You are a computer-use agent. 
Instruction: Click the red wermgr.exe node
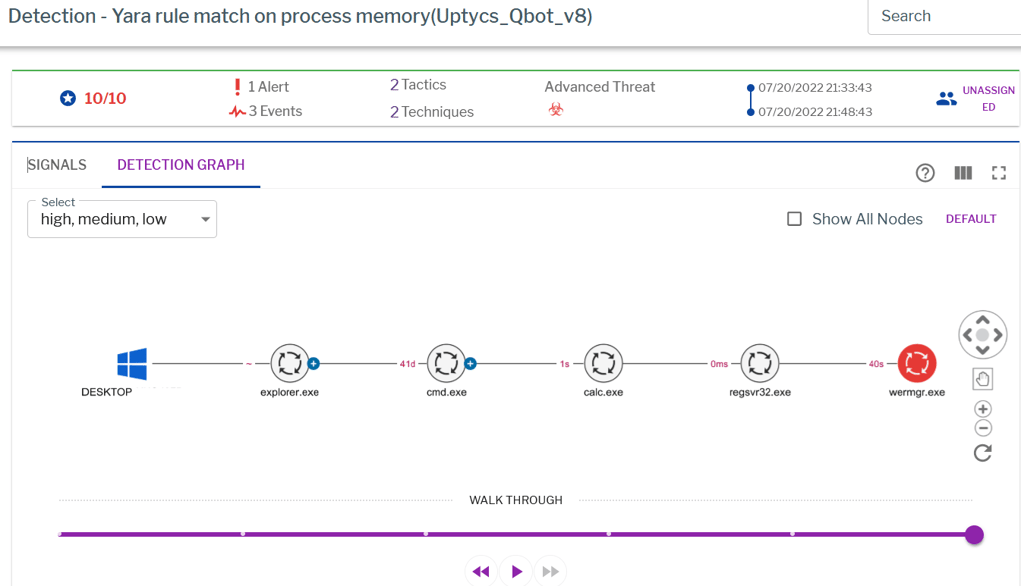pos(917,363)
